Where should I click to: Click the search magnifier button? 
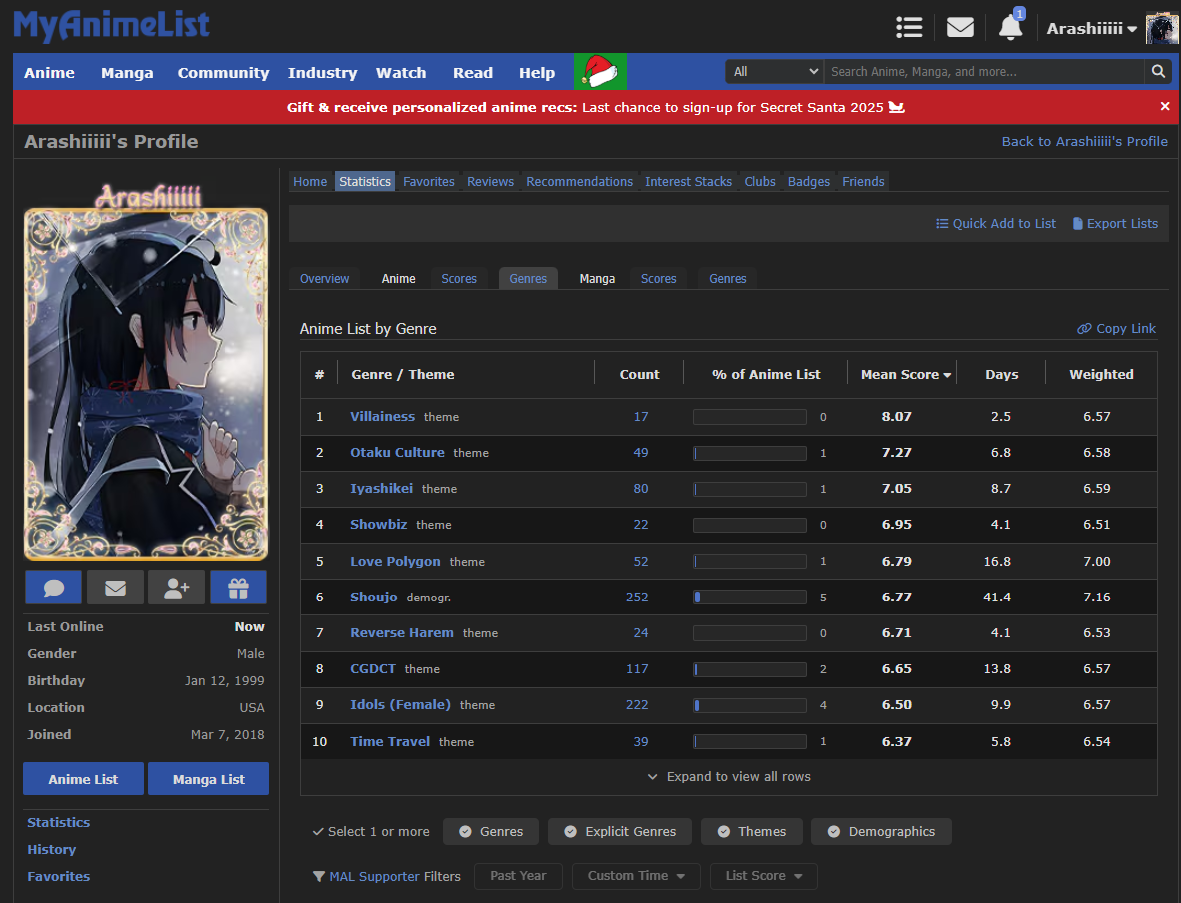[1158, 72]
